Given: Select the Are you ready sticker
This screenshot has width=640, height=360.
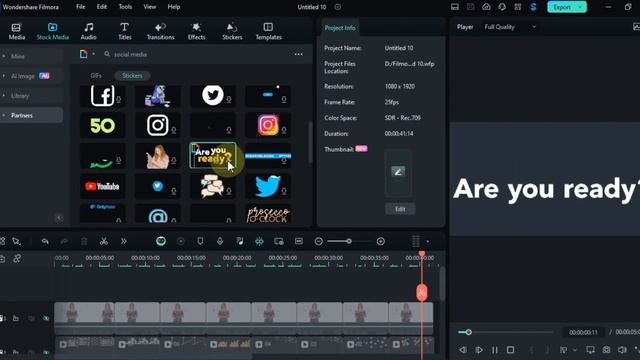Looking at the screenshot, I should 213,156.
